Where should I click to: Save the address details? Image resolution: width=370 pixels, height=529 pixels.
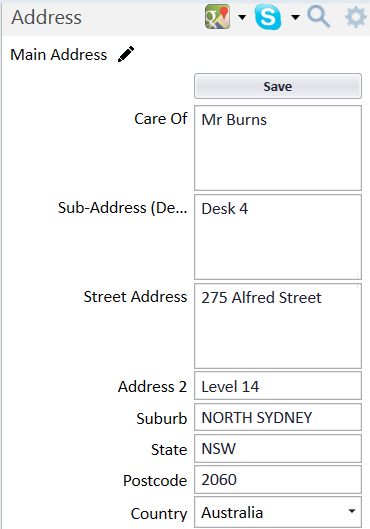[278, 86]
